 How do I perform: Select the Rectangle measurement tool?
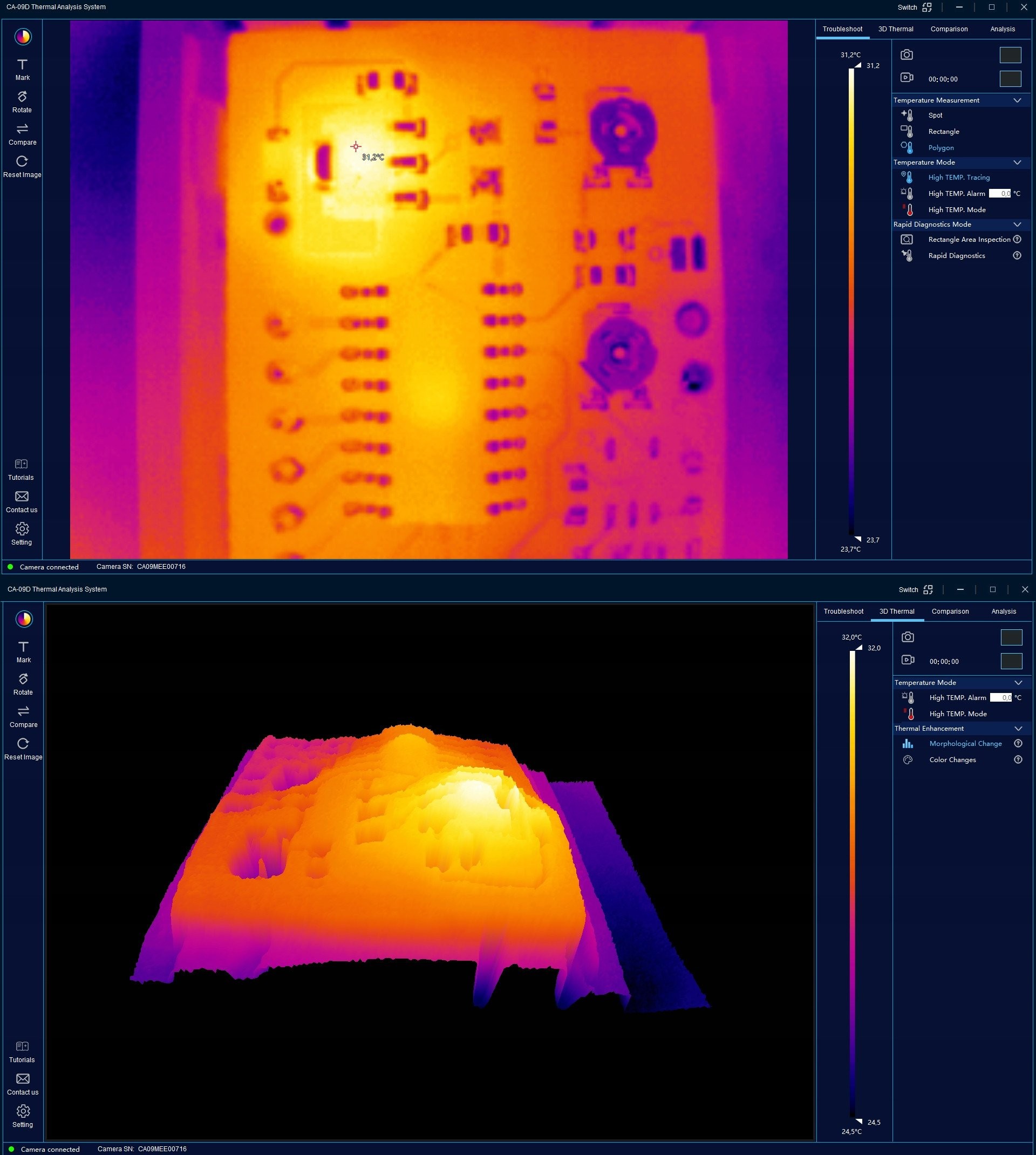click(x=943, y=132)
